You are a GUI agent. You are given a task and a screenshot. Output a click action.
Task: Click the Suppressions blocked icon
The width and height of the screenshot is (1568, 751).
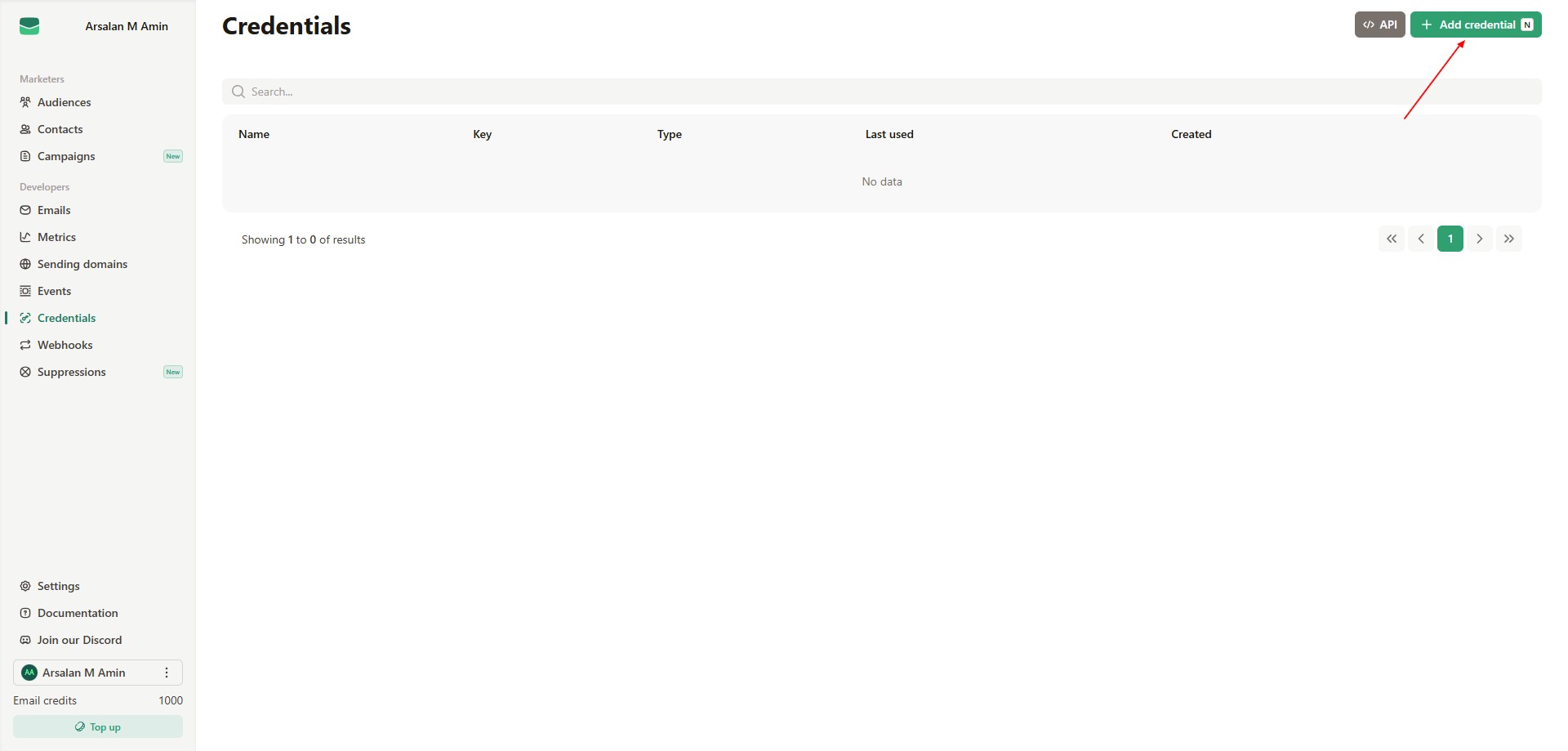(x=25, y=372)
